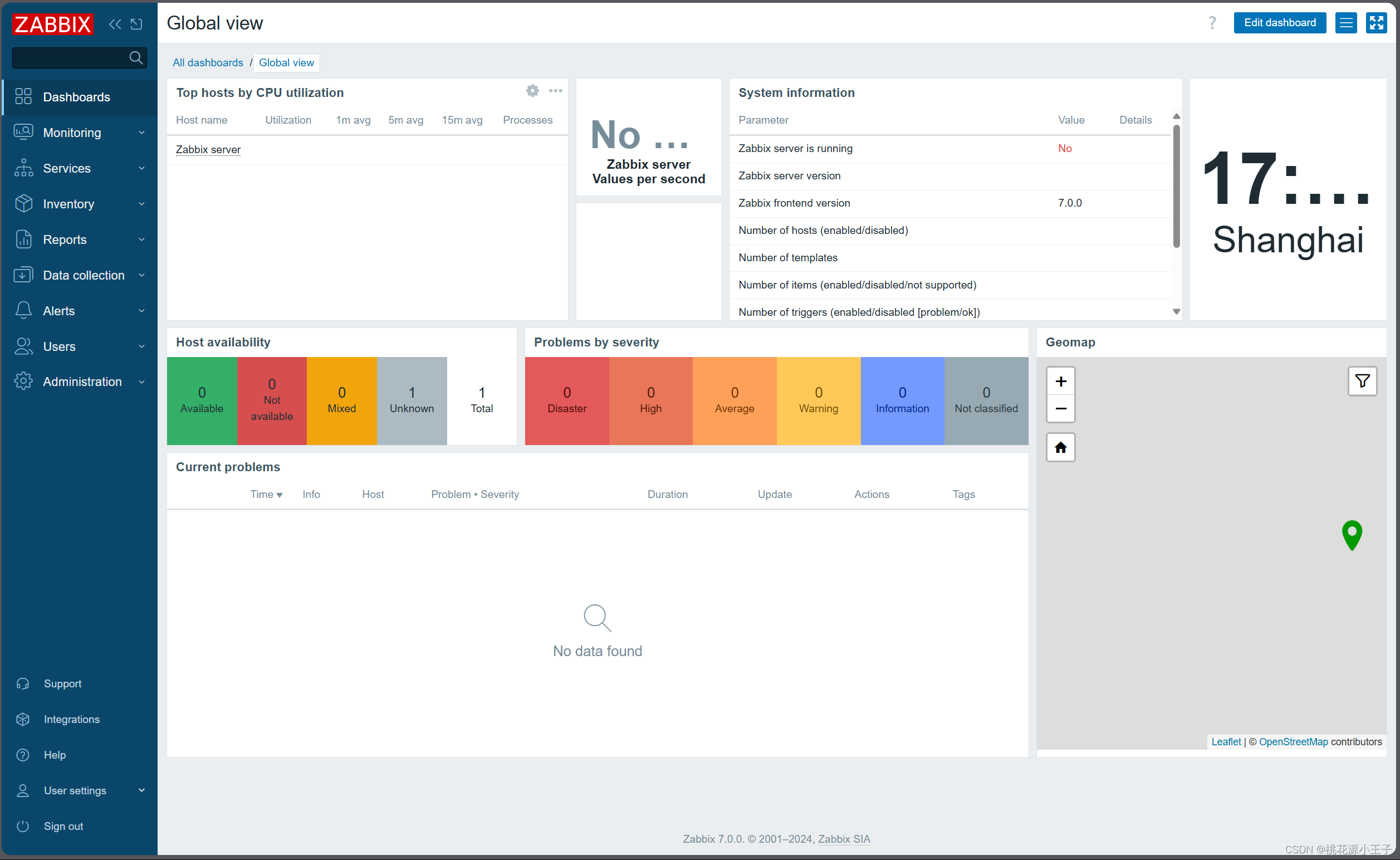1400x860 pixels.
Task: Select the All dashboards breadcrumb tab
Action: click(208, 62)
